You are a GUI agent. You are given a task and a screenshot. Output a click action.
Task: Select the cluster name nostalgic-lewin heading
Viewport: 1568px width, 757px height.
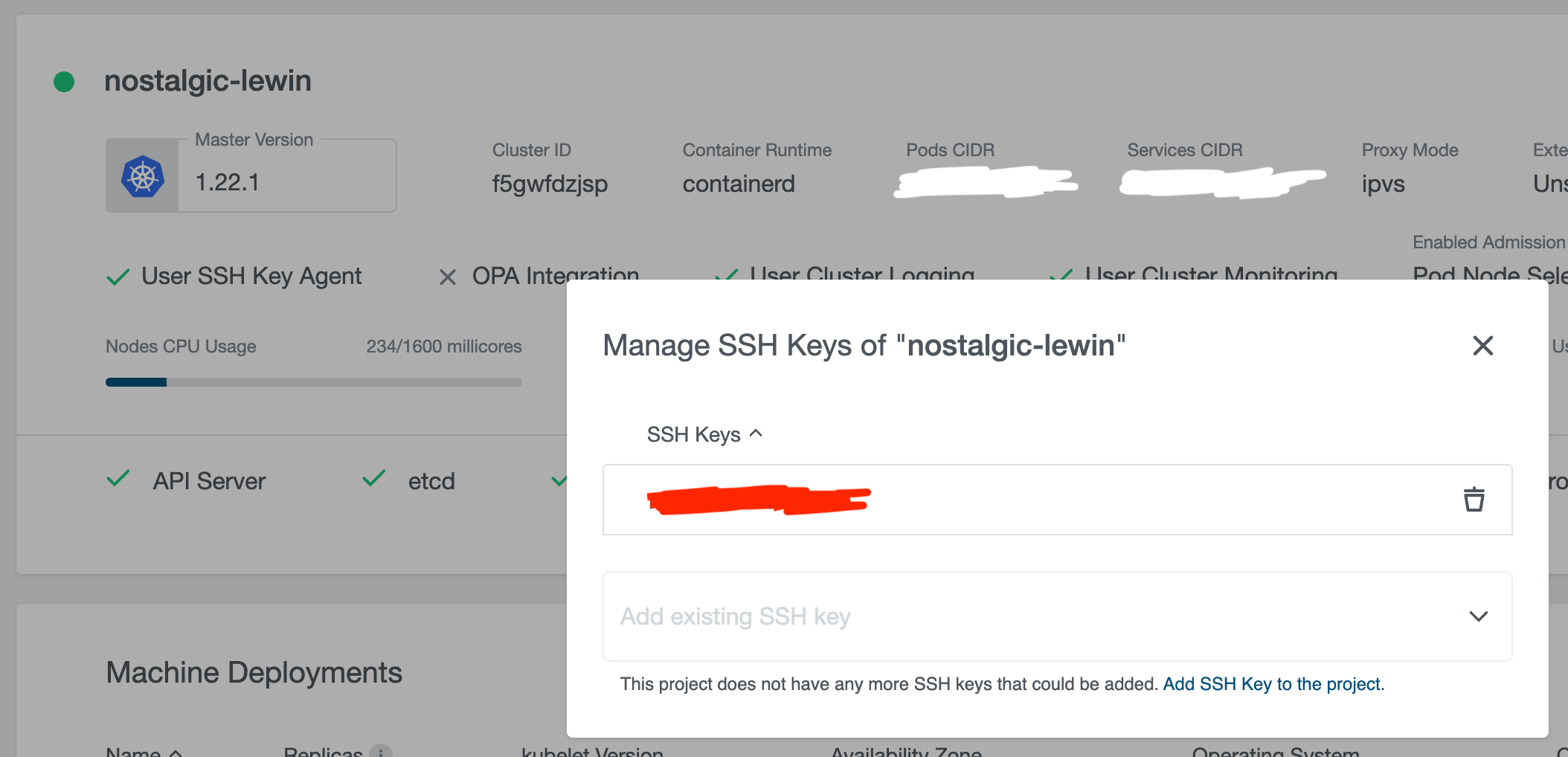pyautogui.click(x=208, y=80)
